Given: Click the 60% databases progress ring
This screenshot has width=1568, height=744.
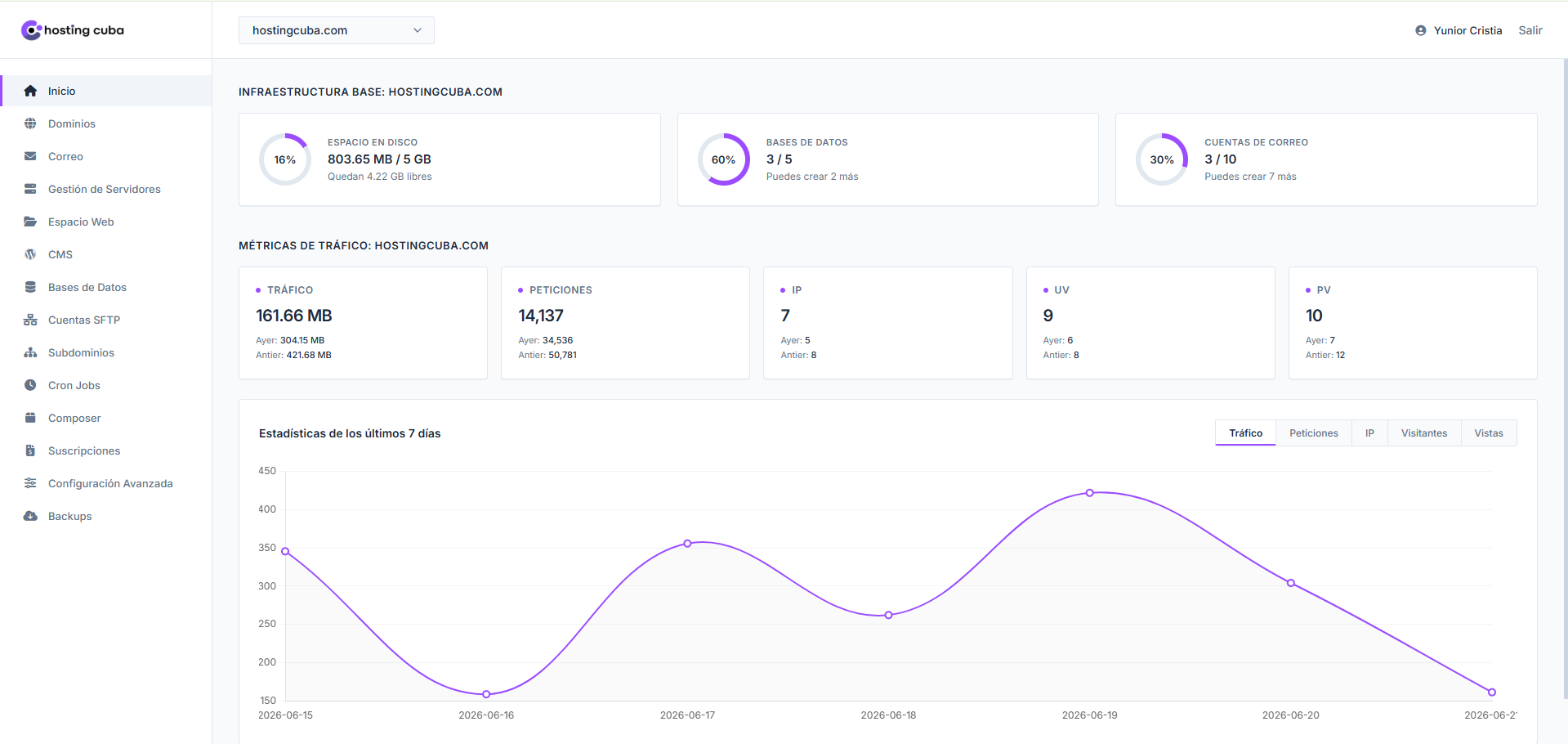Looking at the screenshot, I should tap(723, 159).
